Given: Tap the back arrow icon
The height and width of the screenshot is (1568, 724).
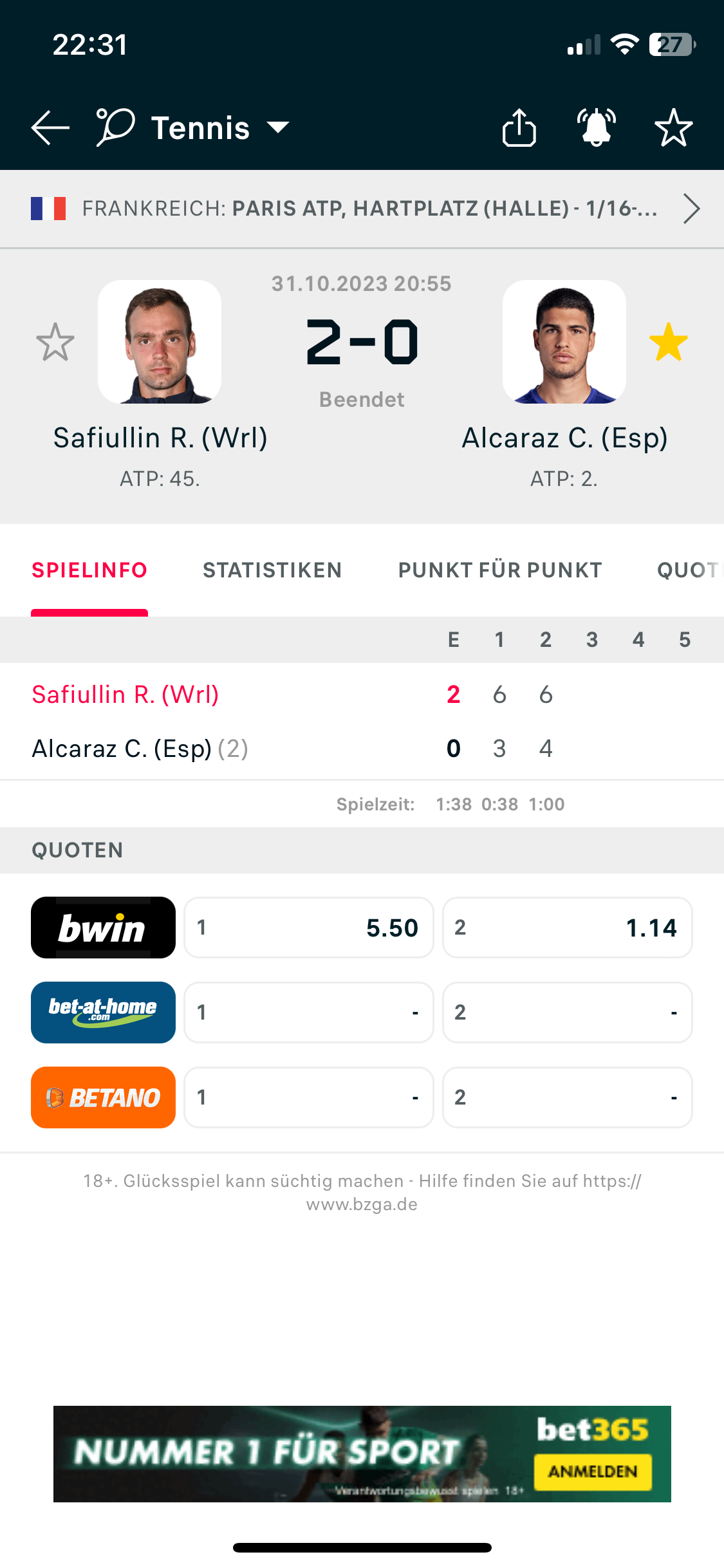Looking at the screenshot, I should coord(50,127).
